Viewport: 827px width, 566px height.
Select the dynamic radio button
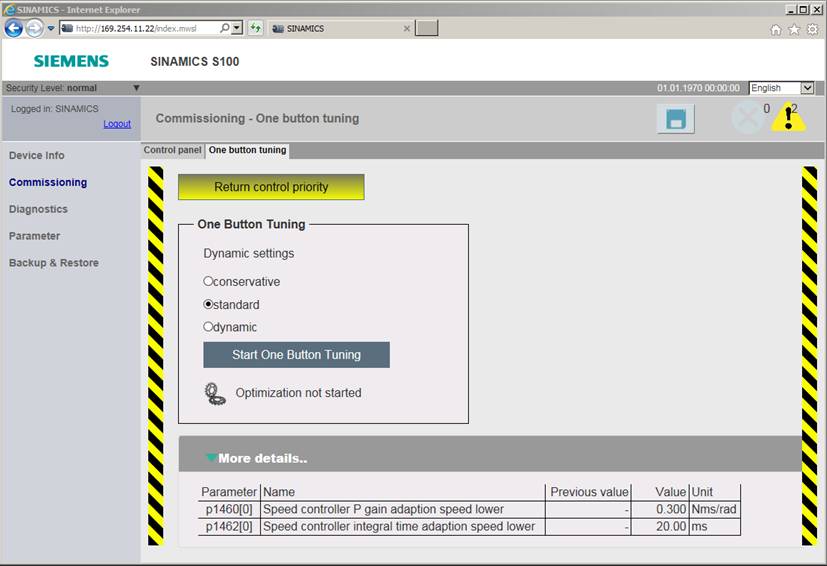click(x=208, y=327)
